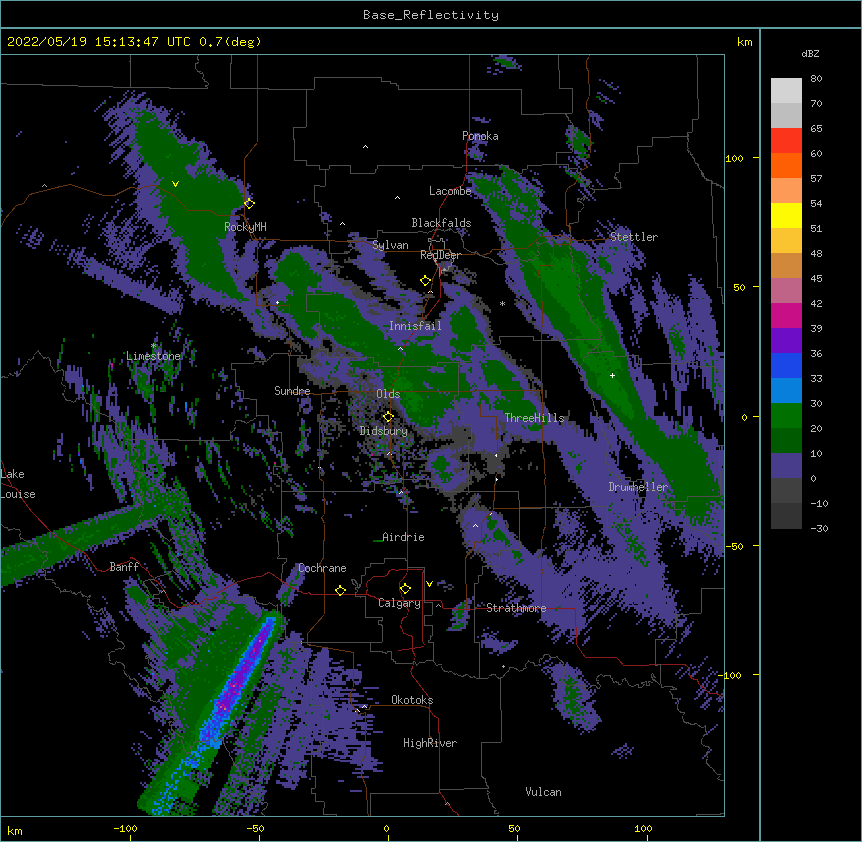Select the yellow diamond marker right of Cochrane
The height and width of the screenshot is (842, 862).
coord(340,590)
